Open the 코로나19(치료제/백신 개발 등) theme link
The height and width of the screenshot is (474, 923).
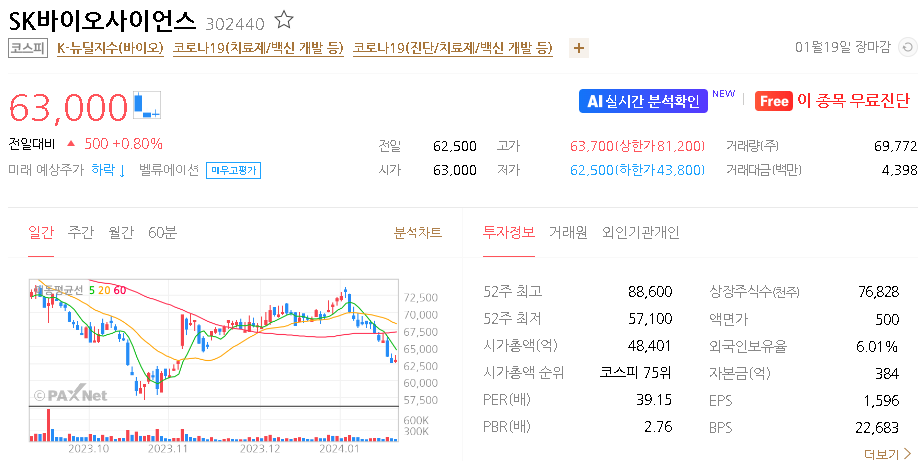click(x=258, y=48)
